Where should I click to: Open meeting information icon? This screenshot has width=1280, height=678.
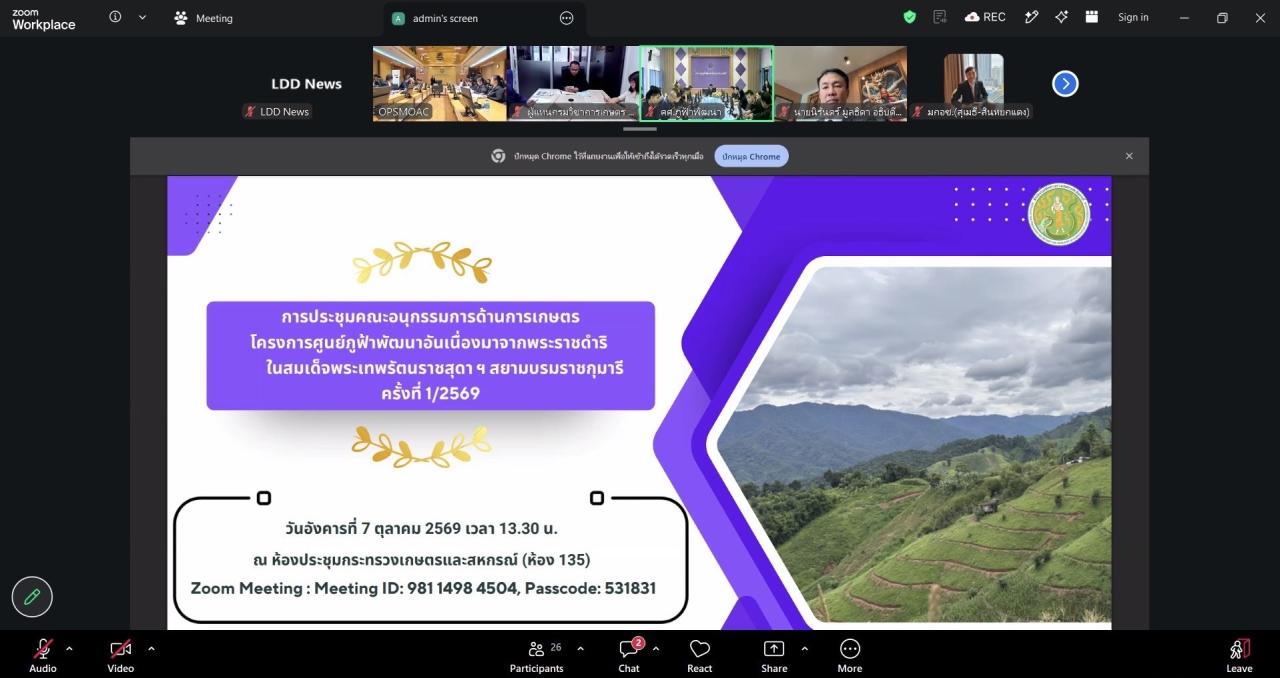point(115,17)
